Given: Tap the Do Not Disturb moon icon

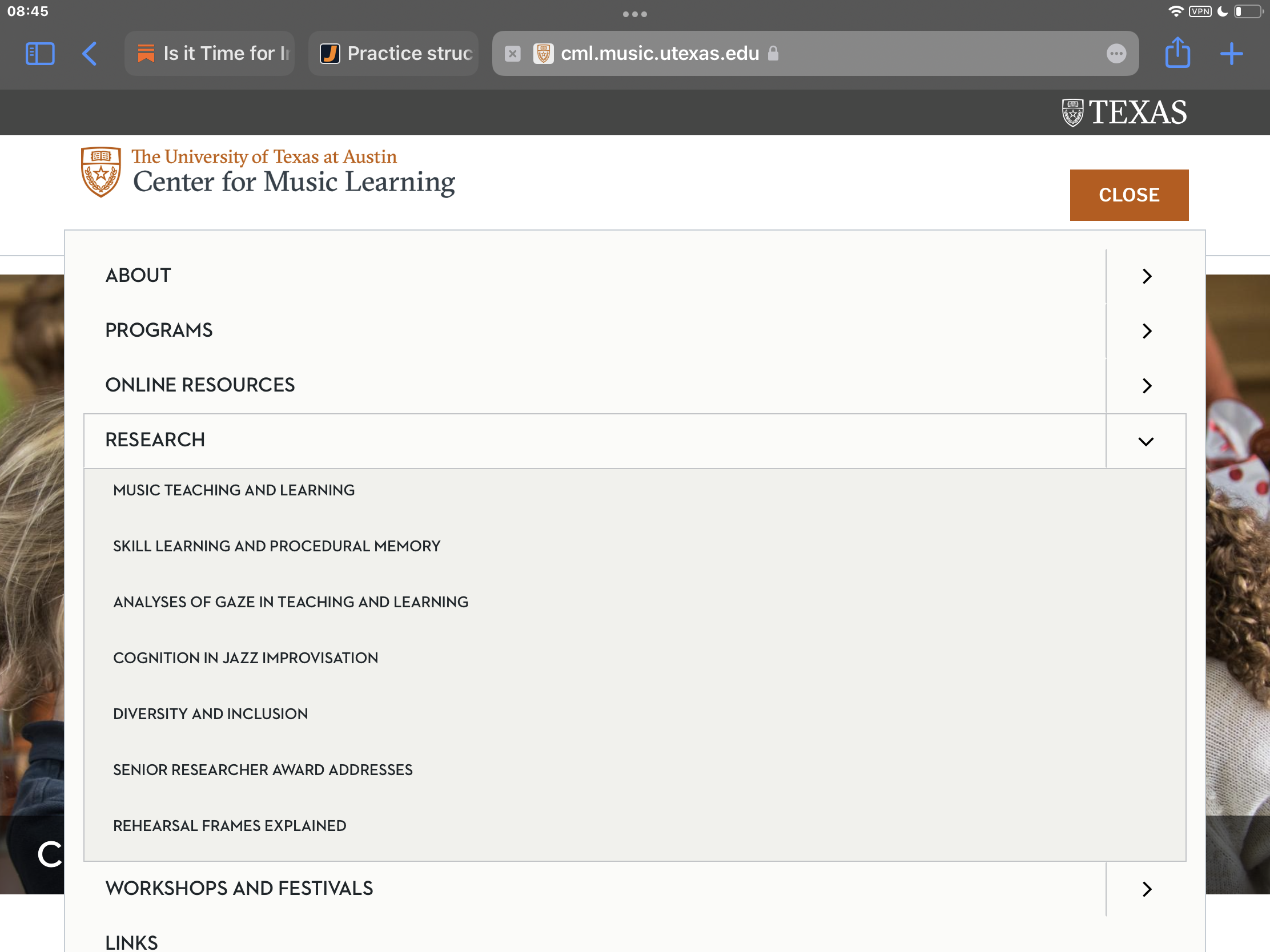Looking at the screenshot, I should tap(1223, 11).
